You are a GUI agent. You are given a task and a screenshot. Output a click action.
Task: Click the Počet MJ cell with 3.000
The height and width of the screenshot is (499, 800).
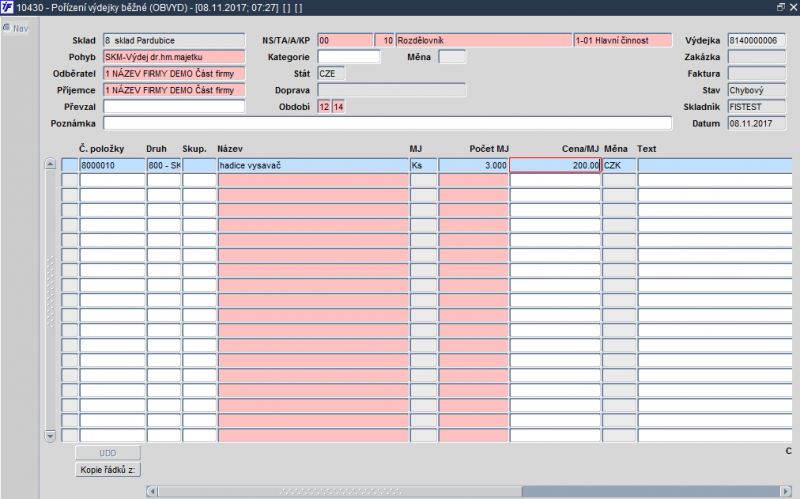coord(473,165)
